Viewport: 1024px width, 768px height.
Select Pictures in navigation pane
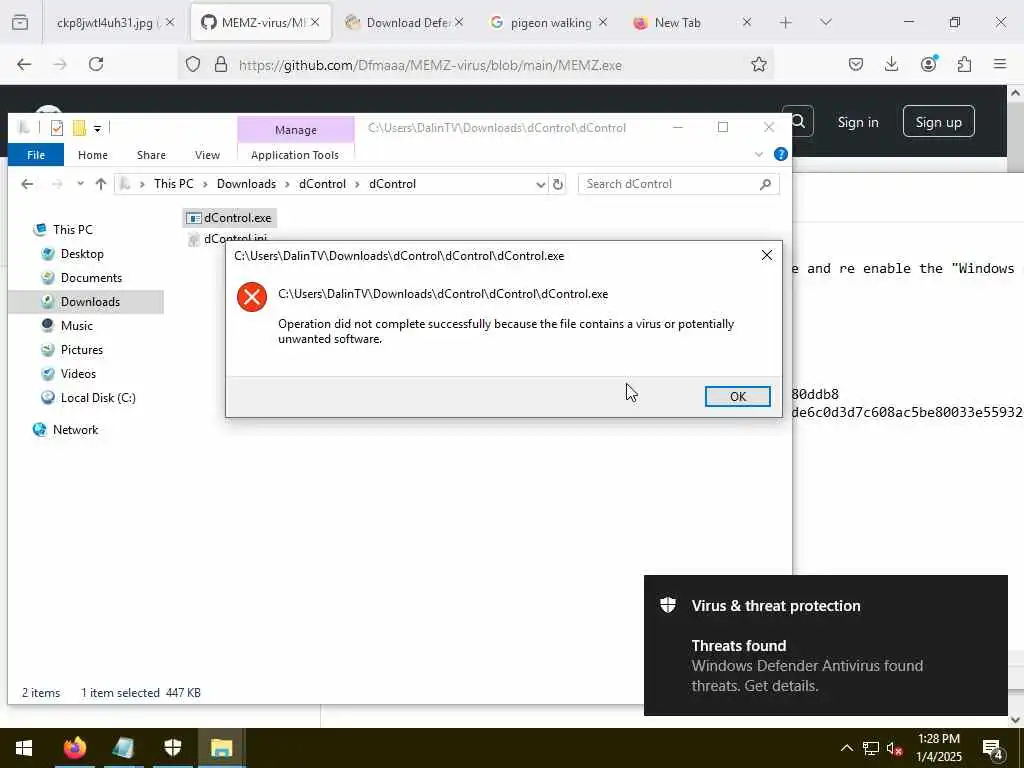[82, 350]
